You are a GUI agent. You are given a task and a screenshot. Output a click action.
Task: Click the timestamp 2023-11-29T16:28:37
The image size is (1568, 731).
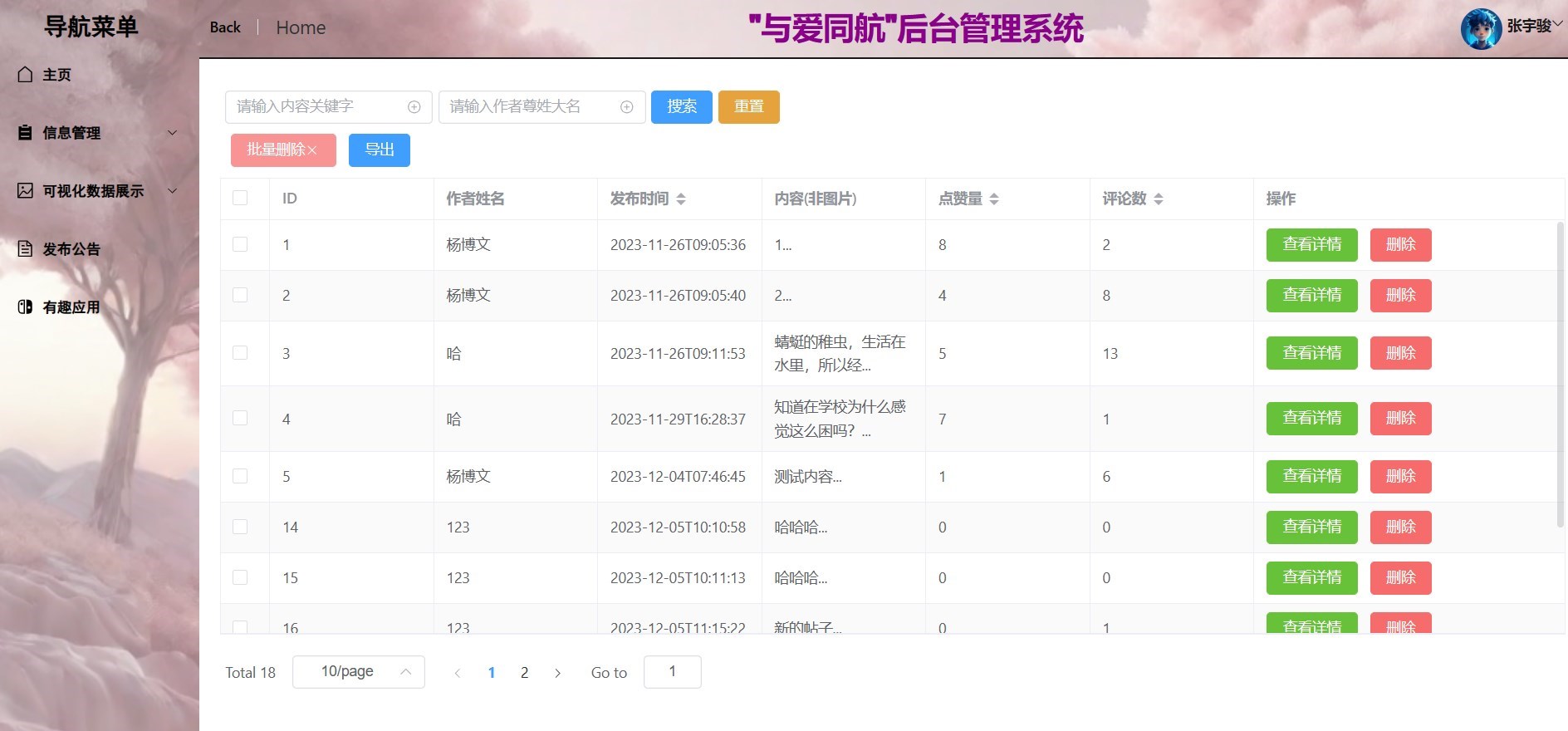tap(678, 419)
